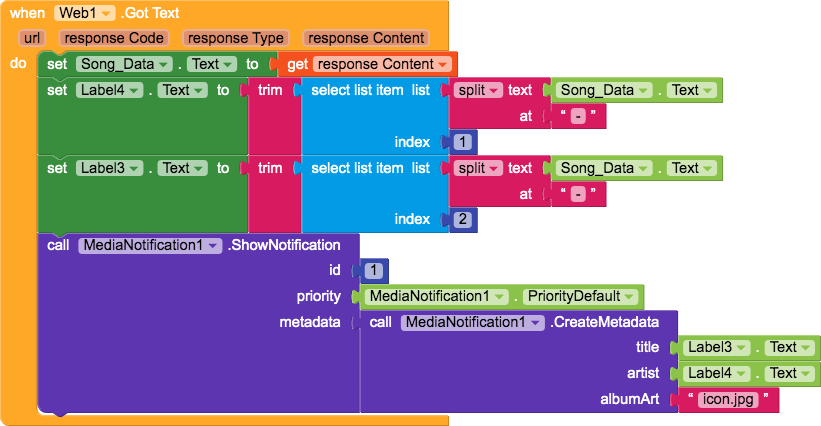Open the Text property dropdown for artist Label4
This screenshot has width=821, height=426.
pos(790,373)
